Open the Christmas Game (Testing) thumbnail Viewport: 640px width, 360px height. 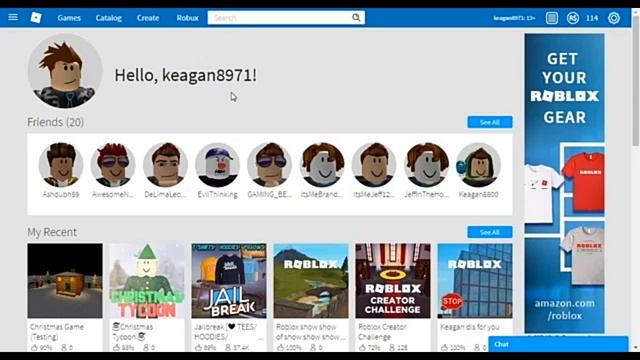click(x=65, y=281)
